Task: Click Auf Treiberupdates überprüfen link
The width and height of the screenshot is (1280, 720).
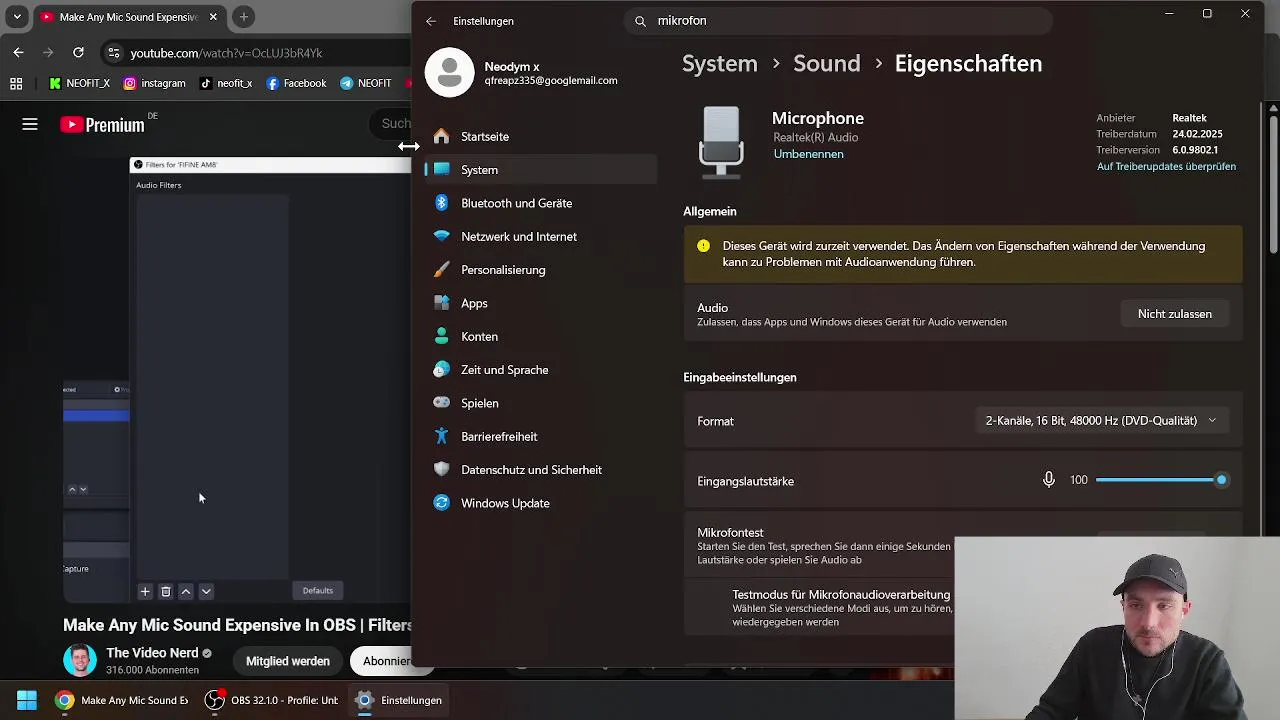Action: coord(1166,166)
